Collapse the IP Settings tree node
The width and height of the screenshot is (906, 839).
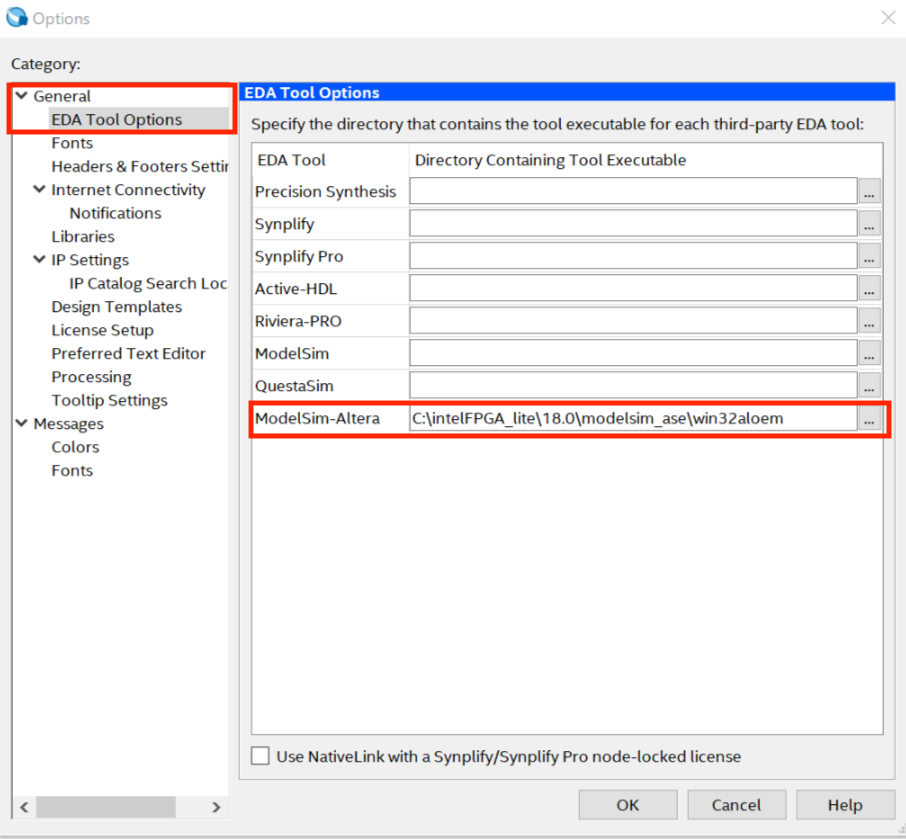point(39,260)
